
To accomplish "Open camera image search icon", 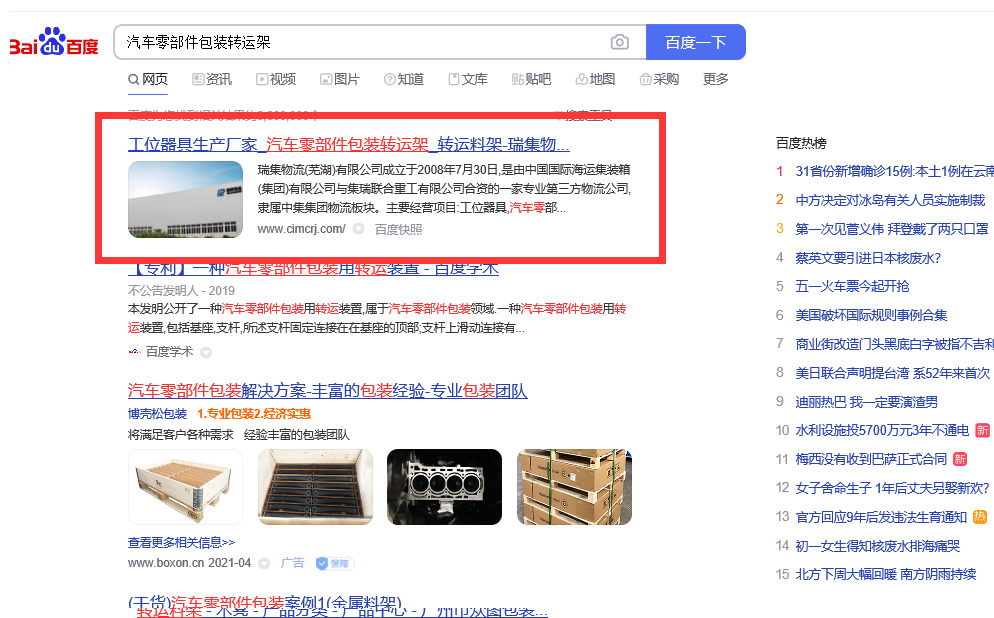I will pyautogui.click(x=619, y=42).
